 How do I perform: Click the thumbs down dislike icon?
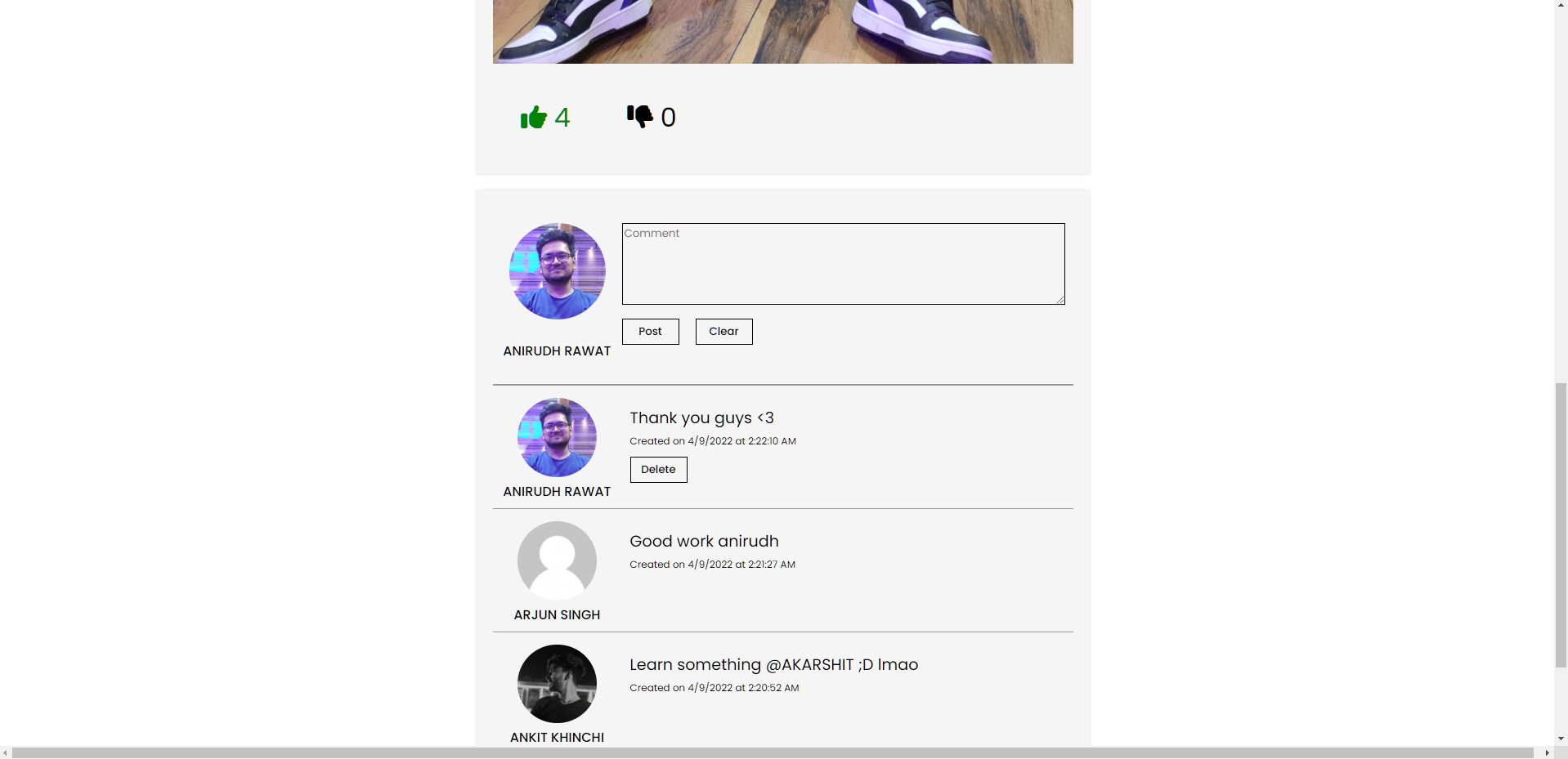click(x=640, y=117)
